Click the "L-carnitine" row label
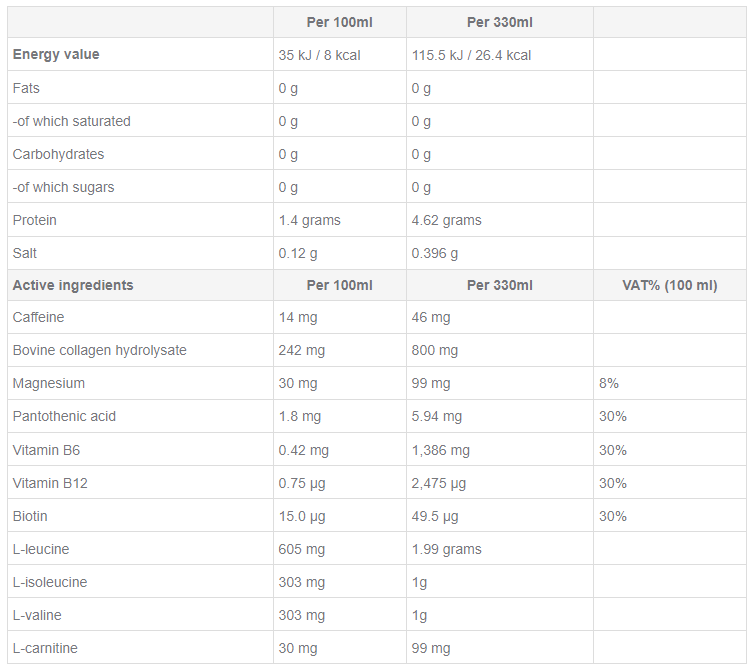The height and width of the screenshot is (669, 753). coord(46,648)
